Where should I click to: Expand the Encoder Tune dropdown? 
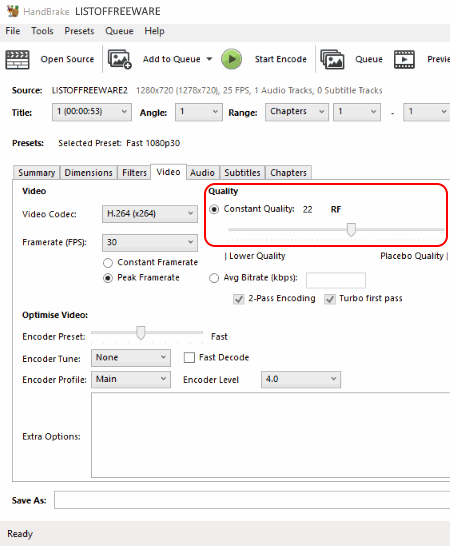131,358
